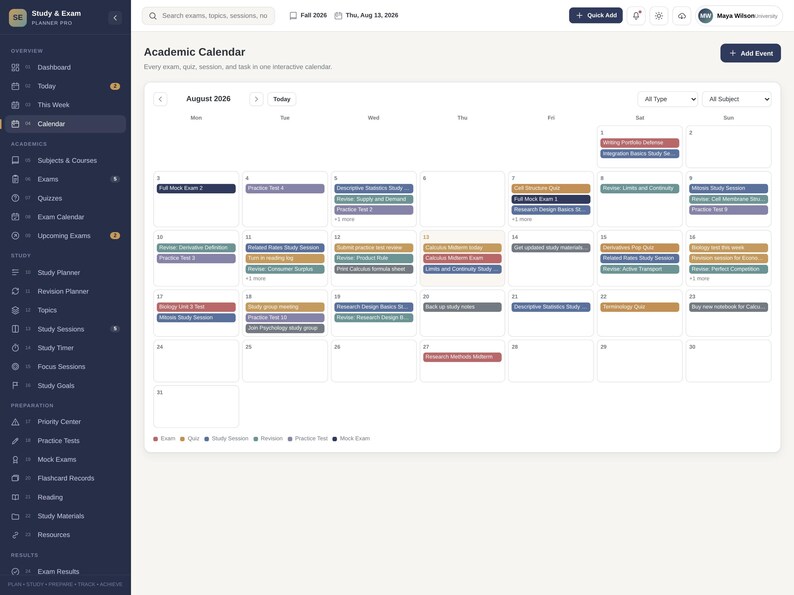Open Calendar in the sidebar
The width and height of the screenshot is (794, 595).
click(66, 124)
